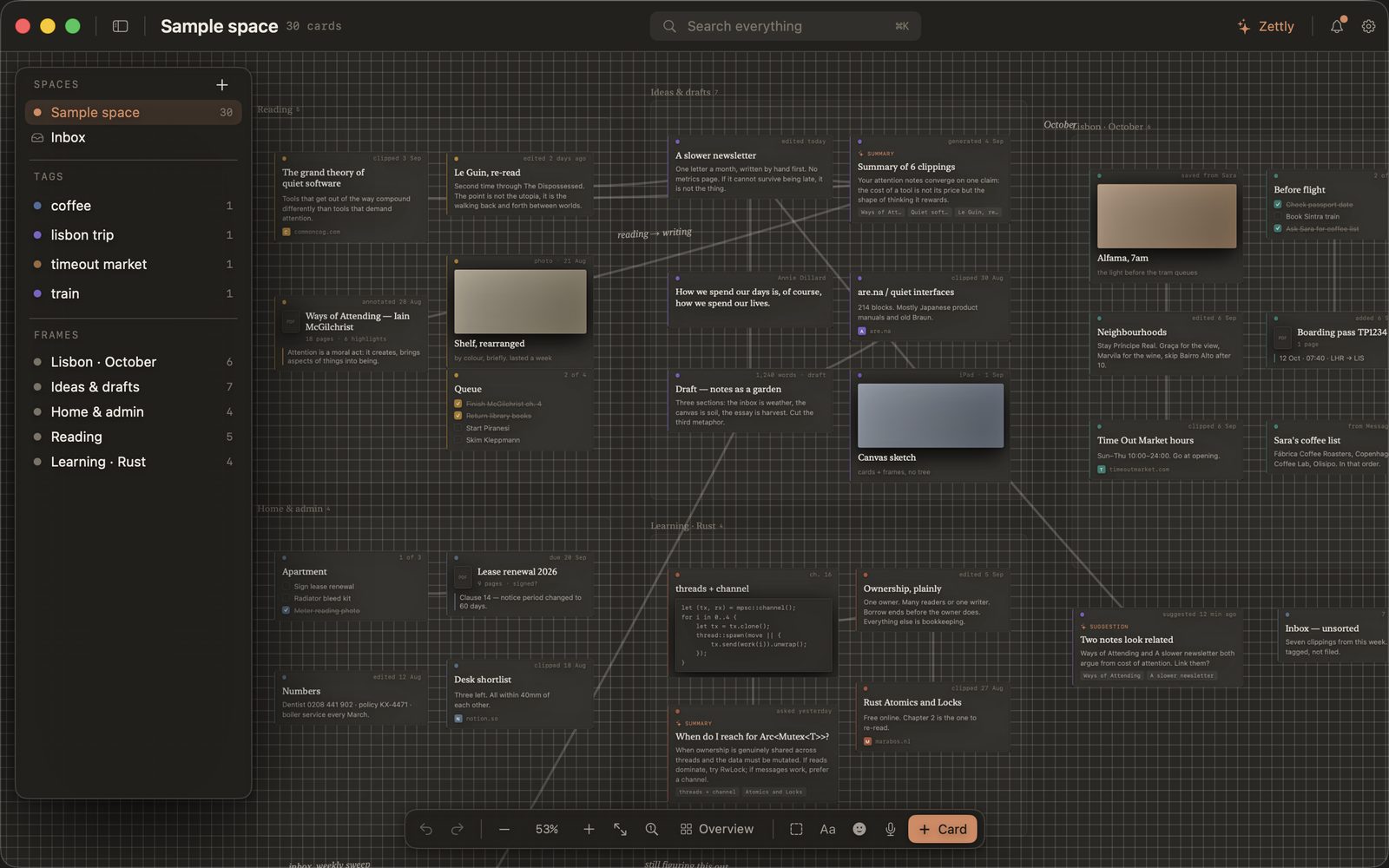This screenshot has width=1389, height=868.
Task: Check 'Radiator bleed kit' in Apartment card
Action: point(286,598)
